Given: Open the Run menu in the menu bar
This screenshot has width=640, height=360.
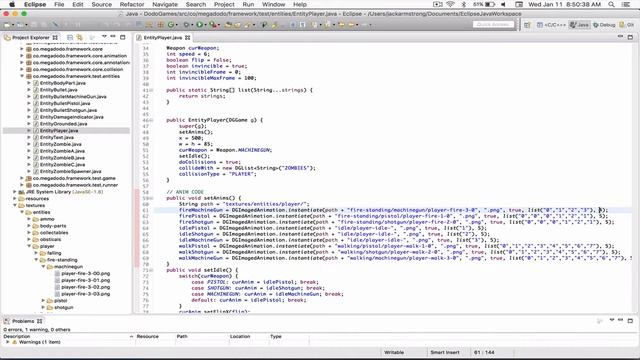Looking at the screenshot, I should point(248,4).
